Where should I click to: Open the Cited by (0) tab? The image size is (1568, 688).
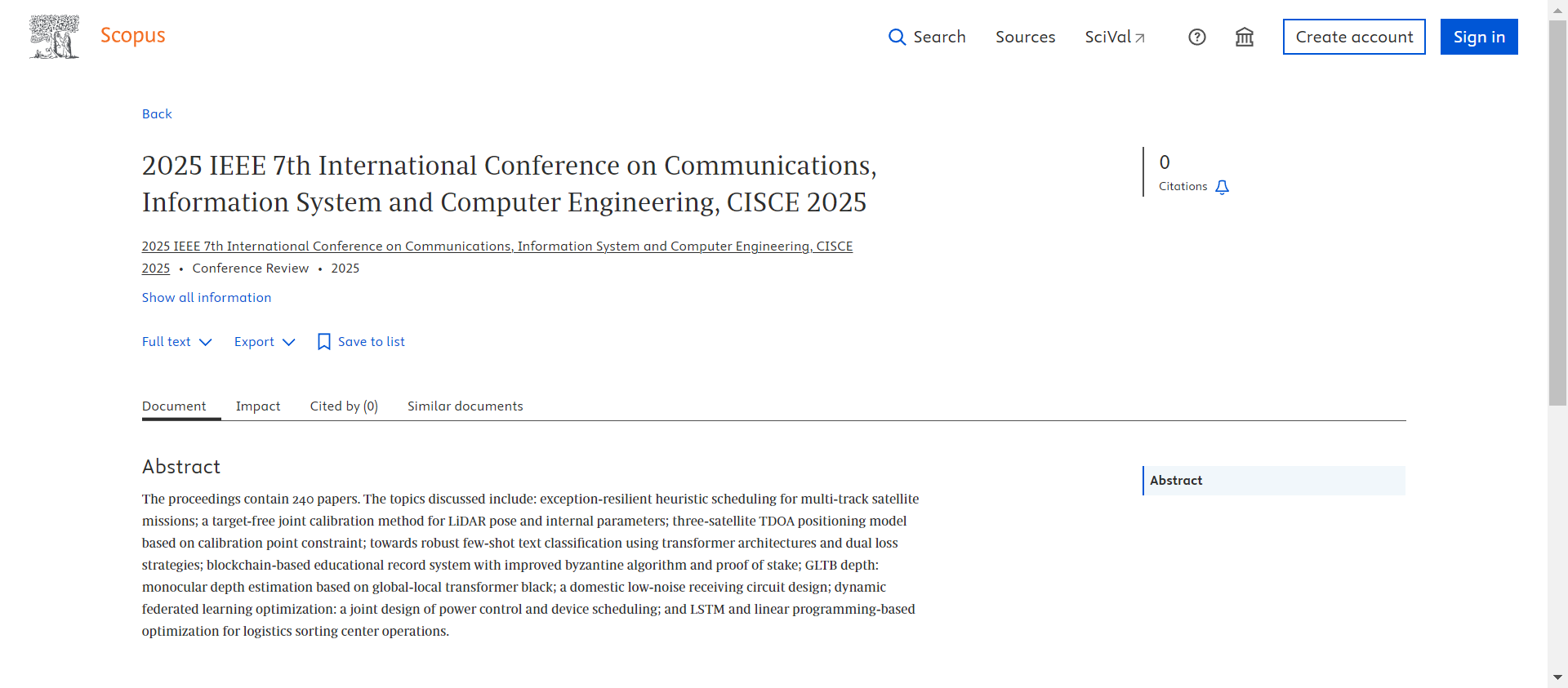(x=344, y=406)
